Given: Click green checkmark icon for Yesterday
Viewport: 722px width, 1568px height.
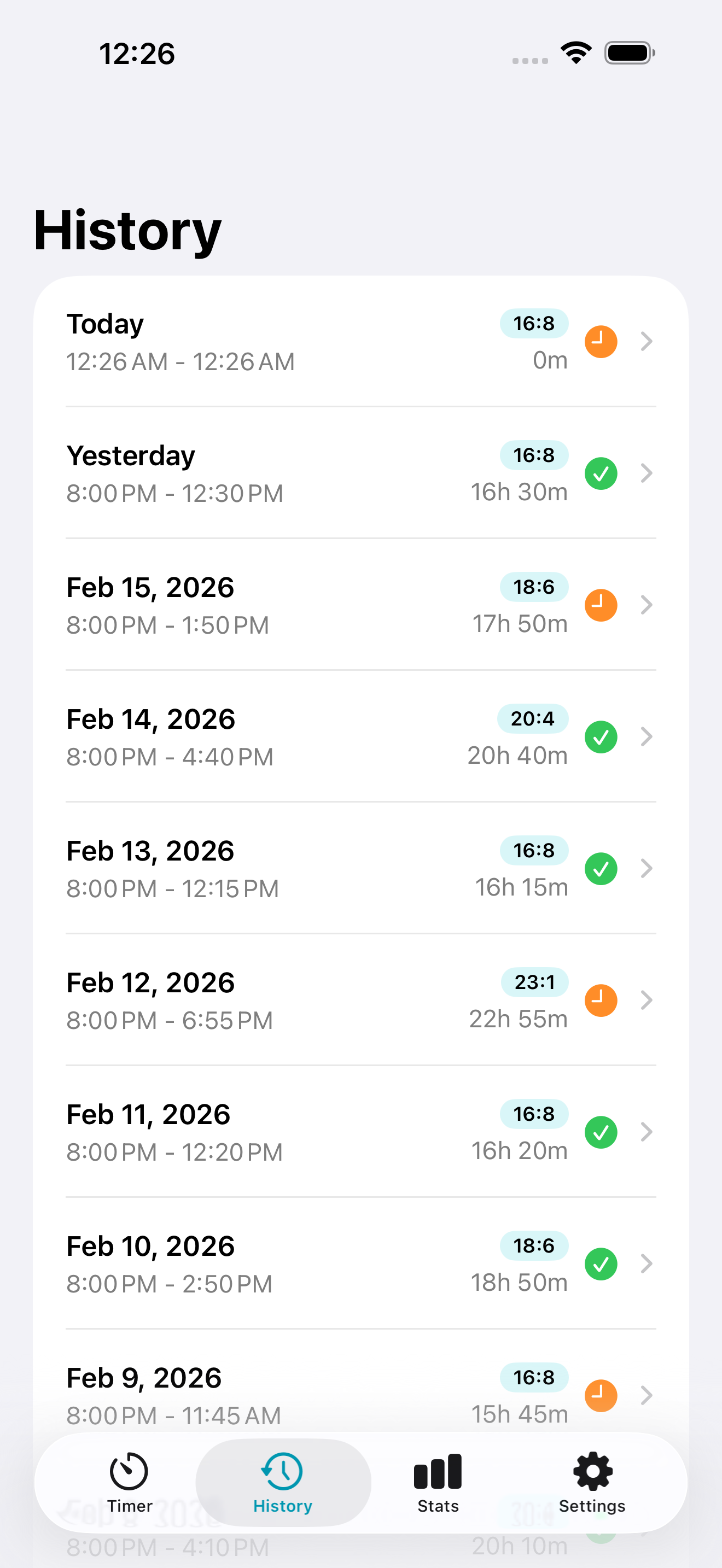Looking at the screenshot, I should coord(601,473).
